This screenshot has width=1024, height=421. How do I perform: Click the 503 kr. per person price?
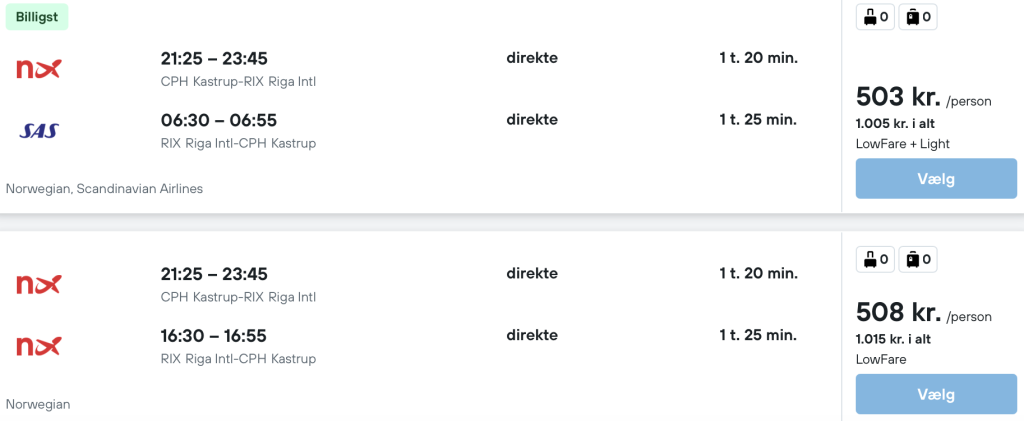click(898, 97)
